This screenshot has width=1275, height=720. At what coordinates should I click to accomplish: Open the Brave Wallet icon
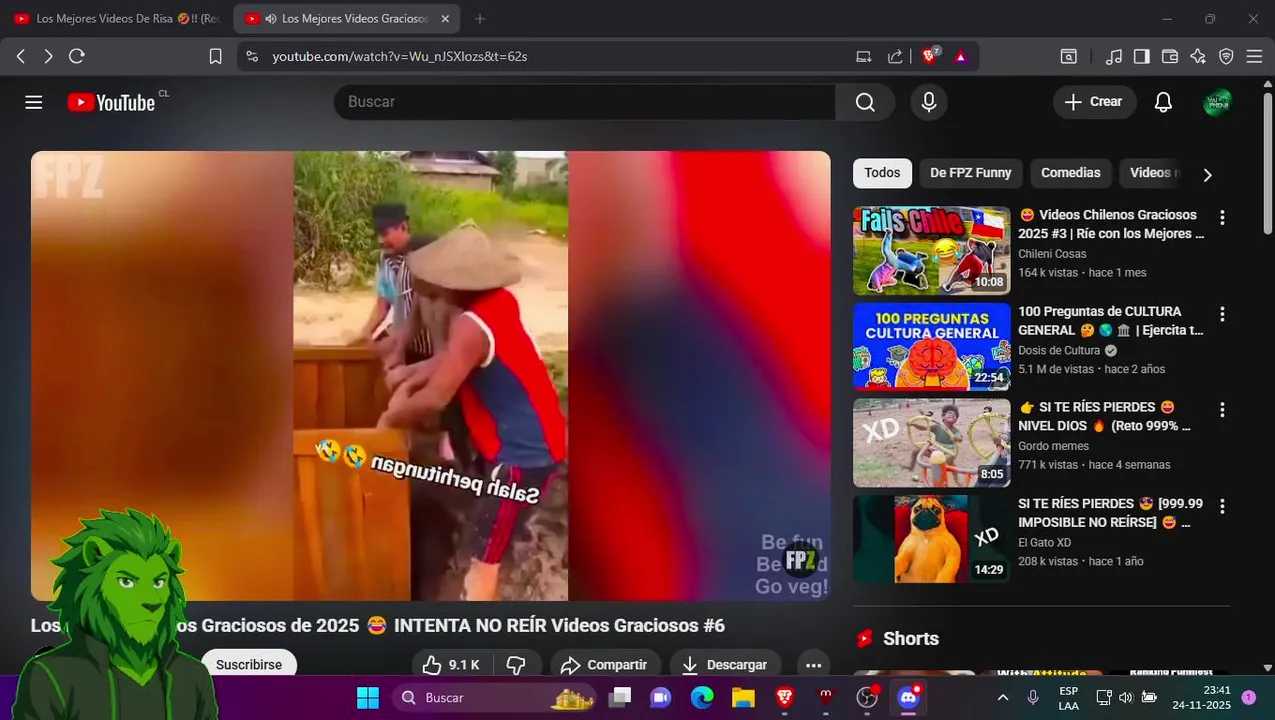click(1170, 56)
